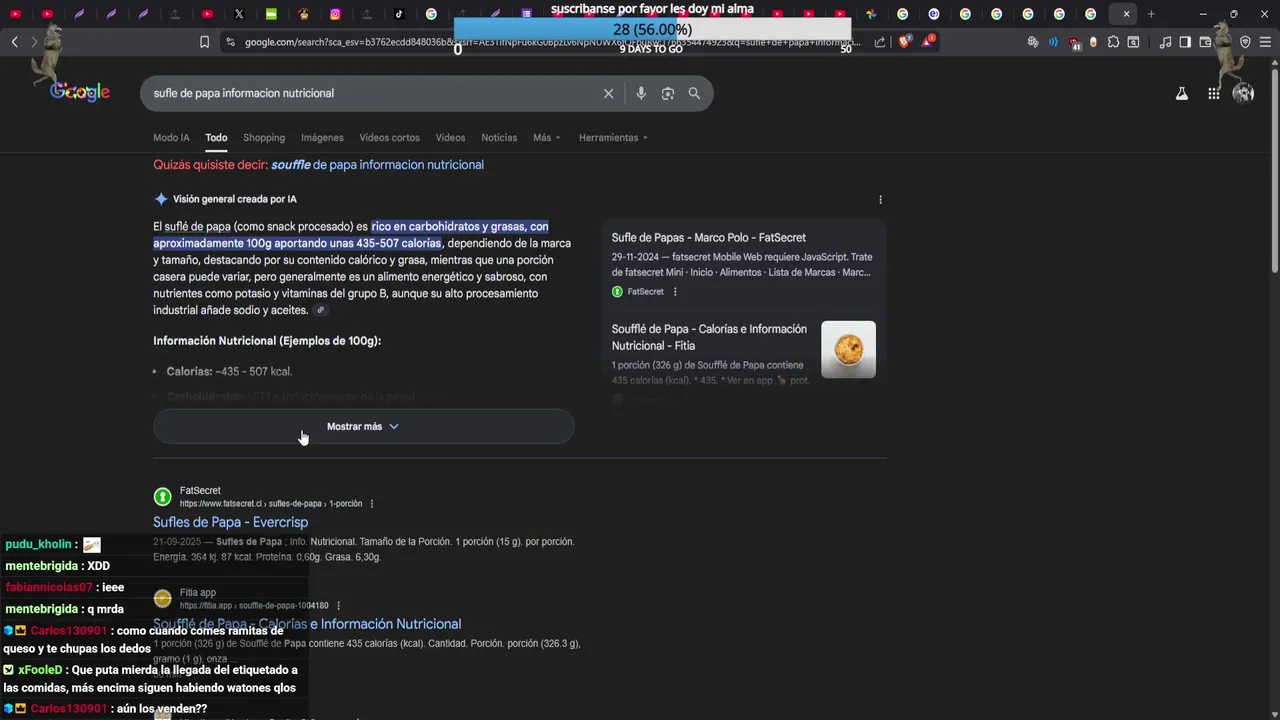Clear the Google search box text

click(608, 93)
